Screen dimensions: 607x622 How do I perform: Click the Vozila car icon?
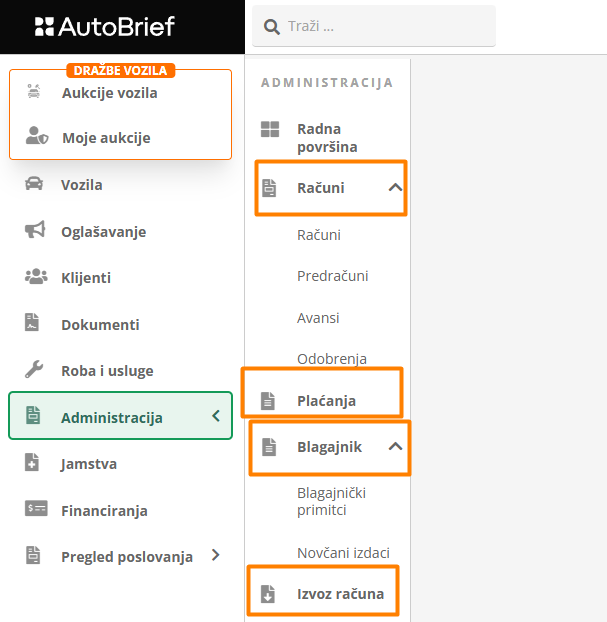pos(34,184)
